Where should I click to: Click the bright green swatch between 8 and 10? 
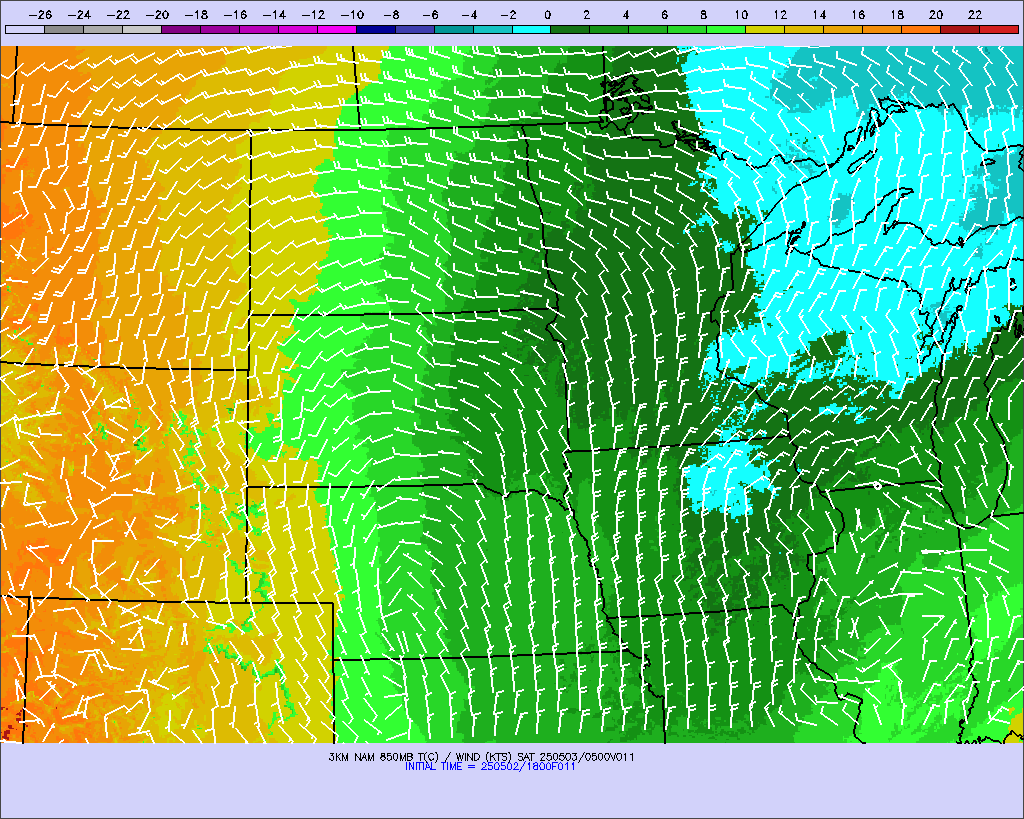pyautogui.click(x=726, y=29)
